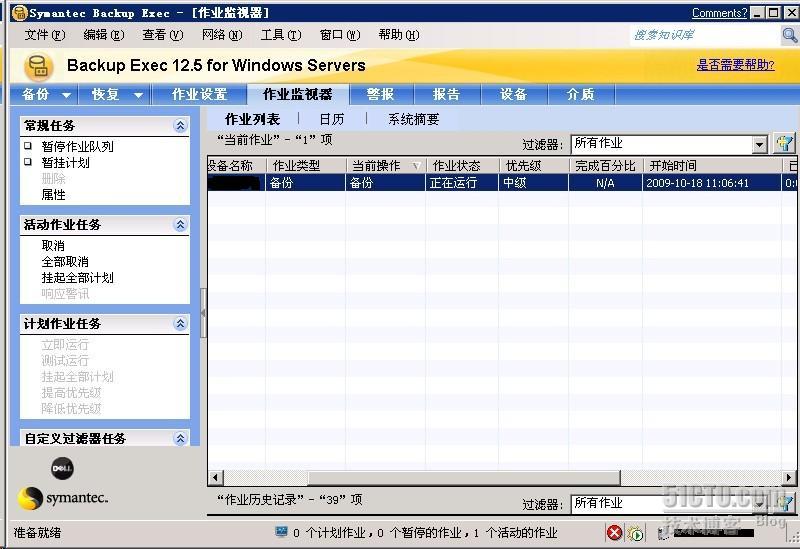Collapse the 常规任务 panel
Viewport: 800px width, 549px height.
pos(180,126)
